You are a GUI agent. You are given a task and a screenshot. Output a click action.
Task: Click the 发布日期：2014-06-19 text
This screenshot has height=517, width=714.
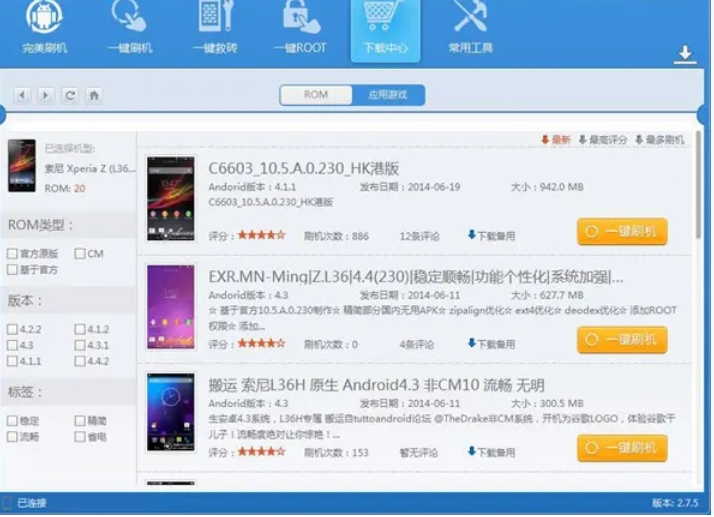click(410, 187)
